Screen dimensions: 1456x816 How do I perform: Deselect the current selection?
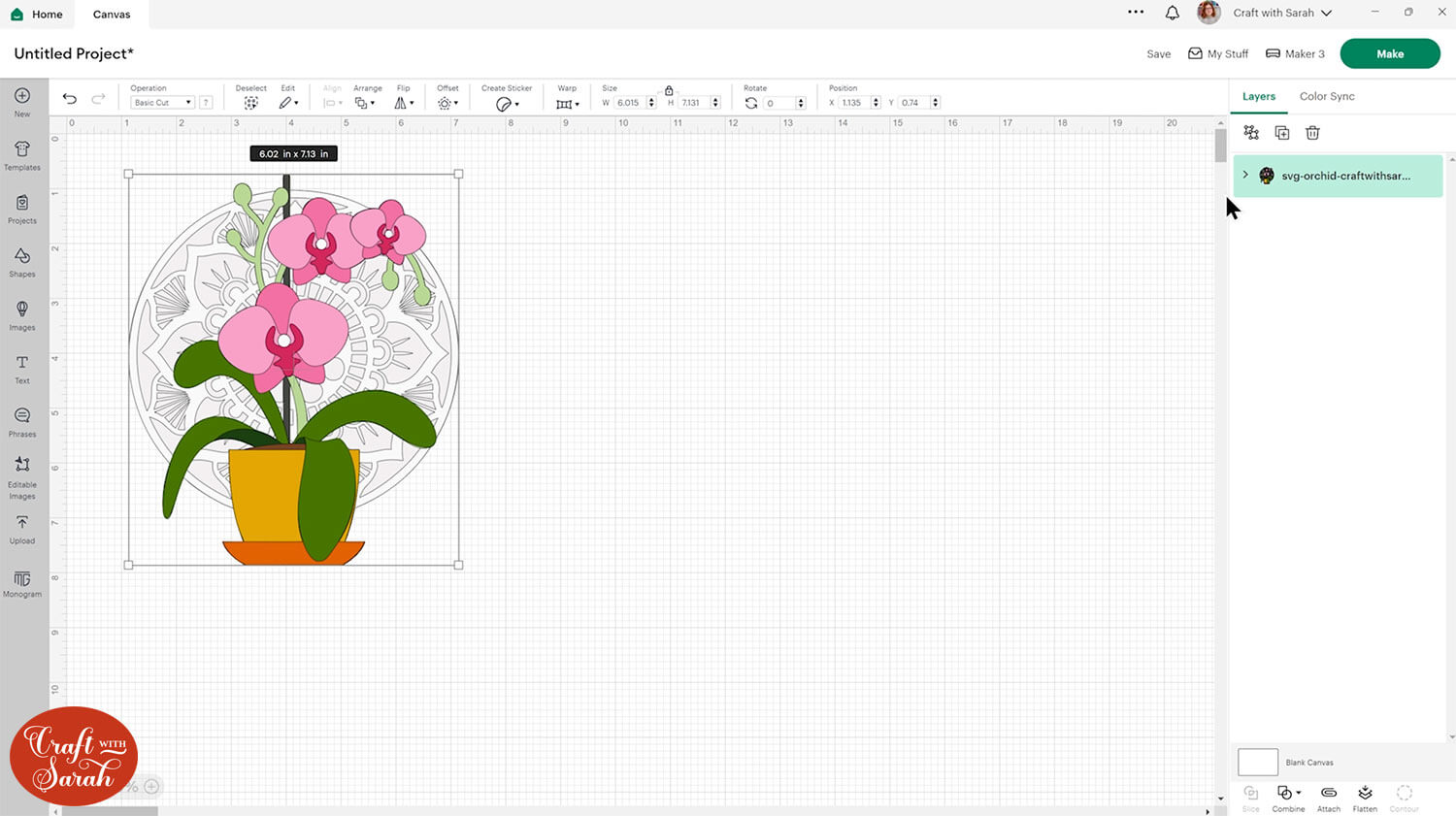click(250, 102)
